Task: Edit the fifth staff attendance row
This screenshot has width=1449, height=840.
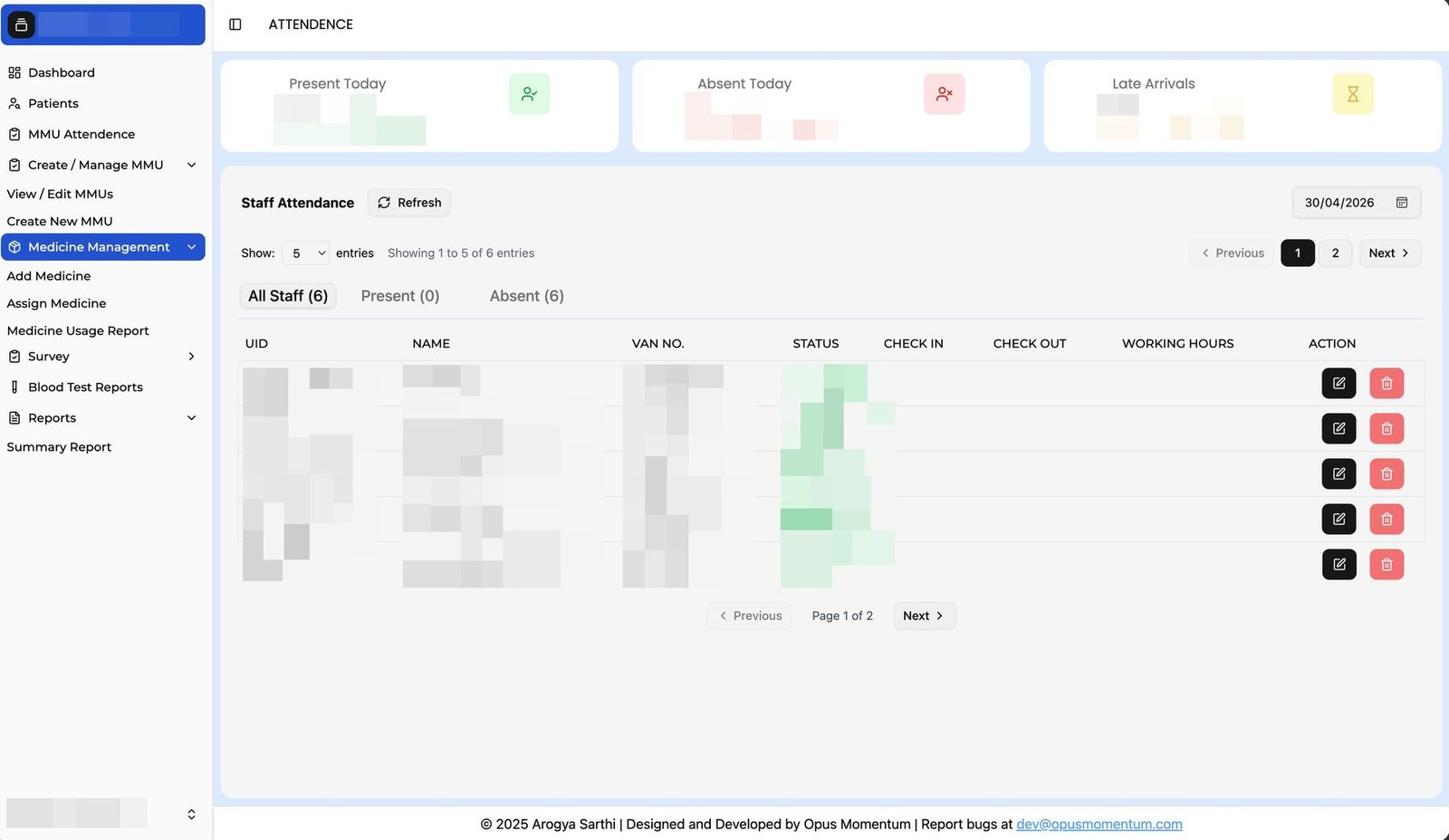Action: coord(1339,564)
